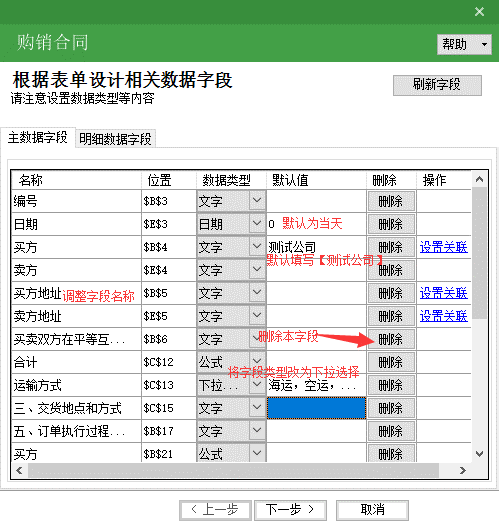Click the horizontal scrollbar right arrow

click(x=462, y=470)
